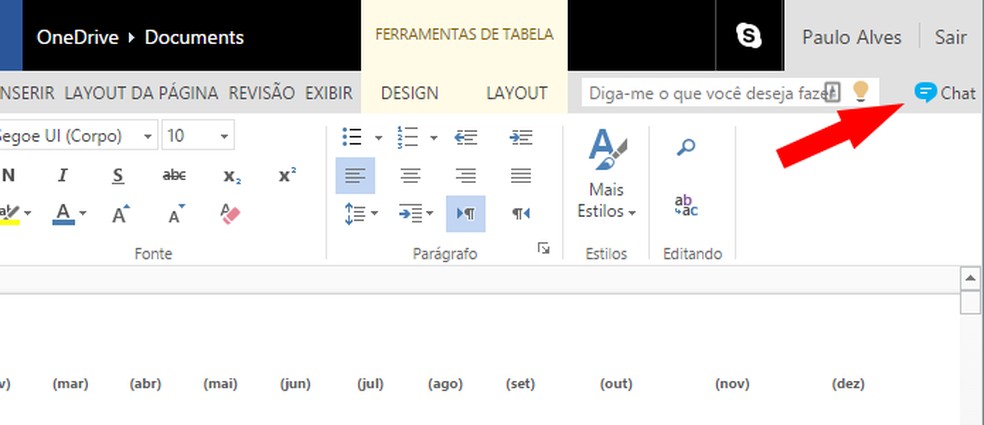Viewport: 984px width, 425px height.
Task: Open the Find magnifier tool
Action: pyautogui.click(x=686, y=148)
